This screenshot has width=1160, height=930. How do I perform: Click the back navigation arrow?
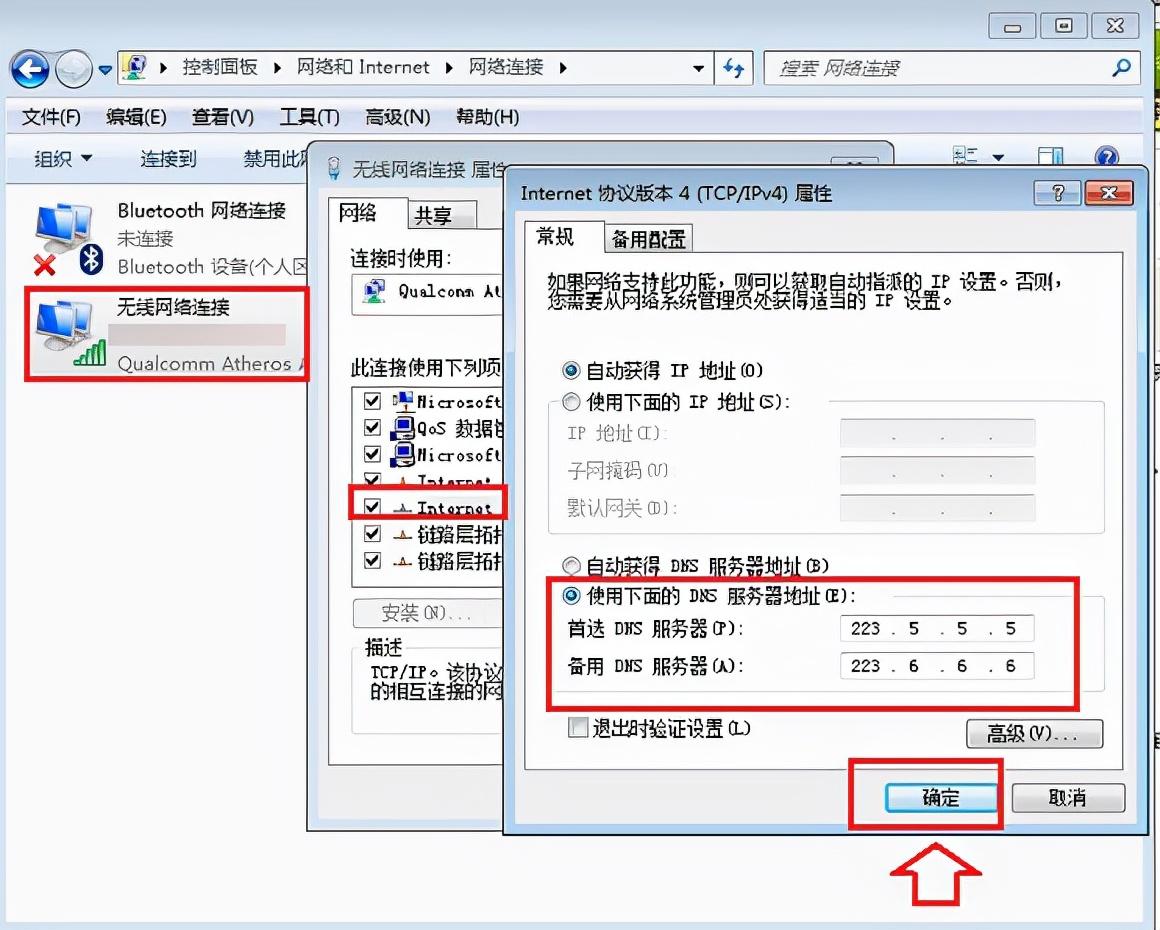coord(30,68)
